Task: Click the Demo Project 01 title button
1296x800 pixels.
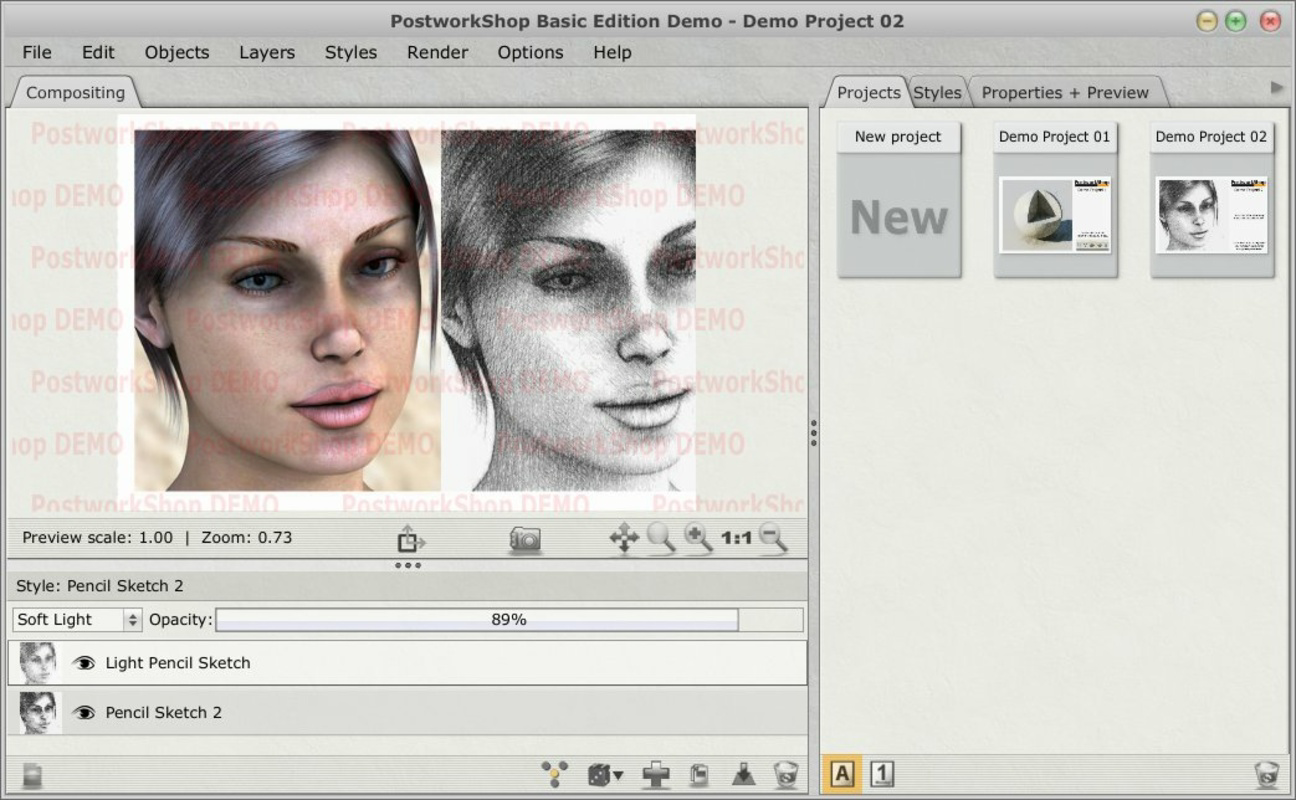Action: [1055, 137]
